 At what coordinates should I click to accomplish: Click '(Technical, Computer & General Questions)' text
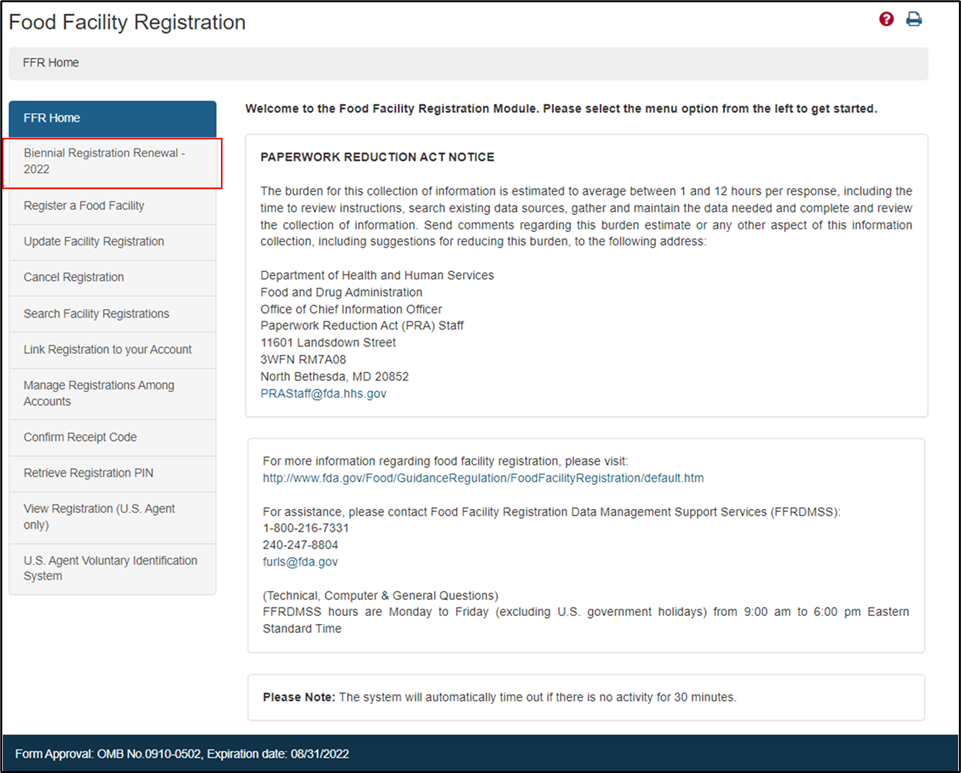381,596
